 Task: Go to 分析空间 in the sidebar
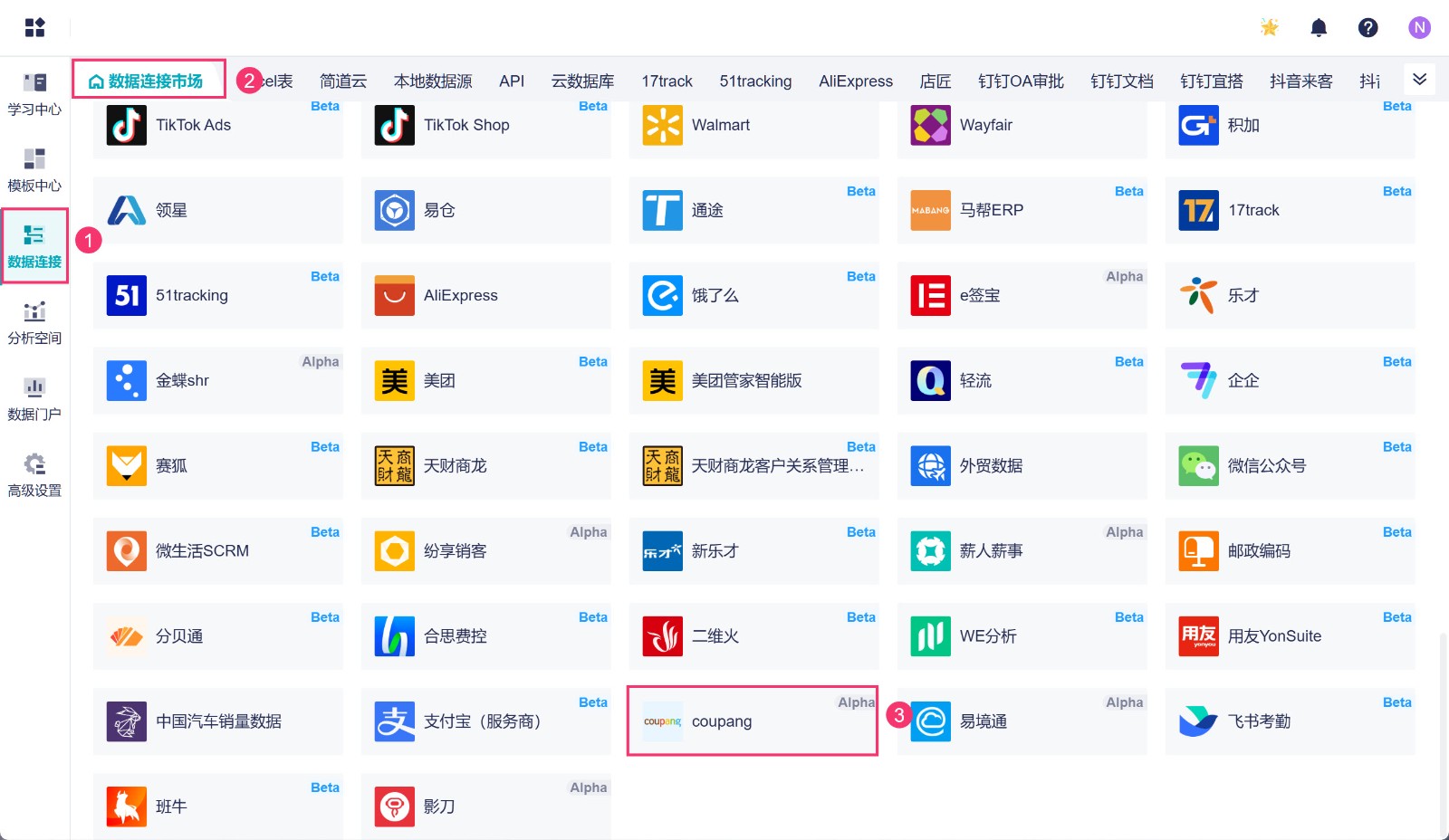[34, 323]
